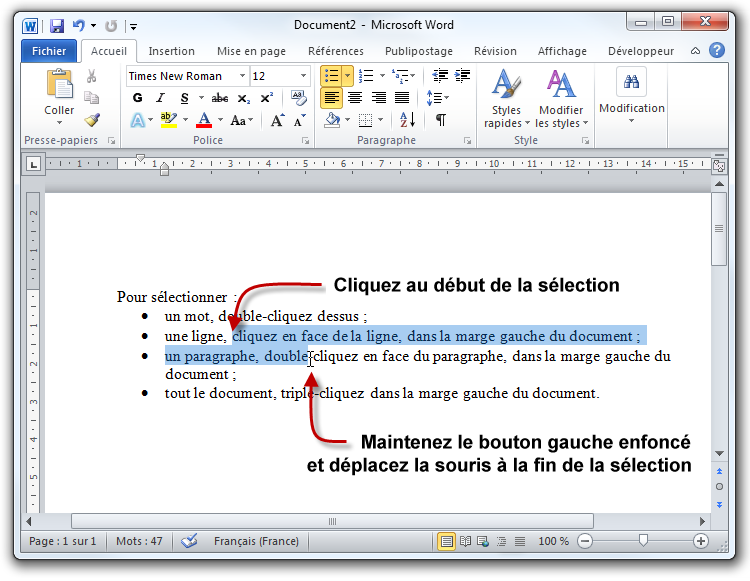
Task: Shrink font size with the small A
Action: [x=299, y=121]
